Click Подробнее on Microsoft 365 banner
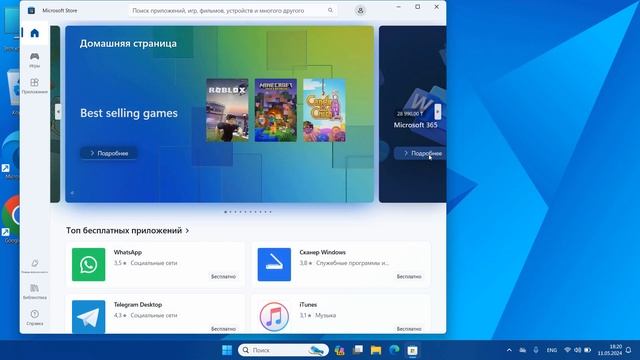 click(421, 153)
